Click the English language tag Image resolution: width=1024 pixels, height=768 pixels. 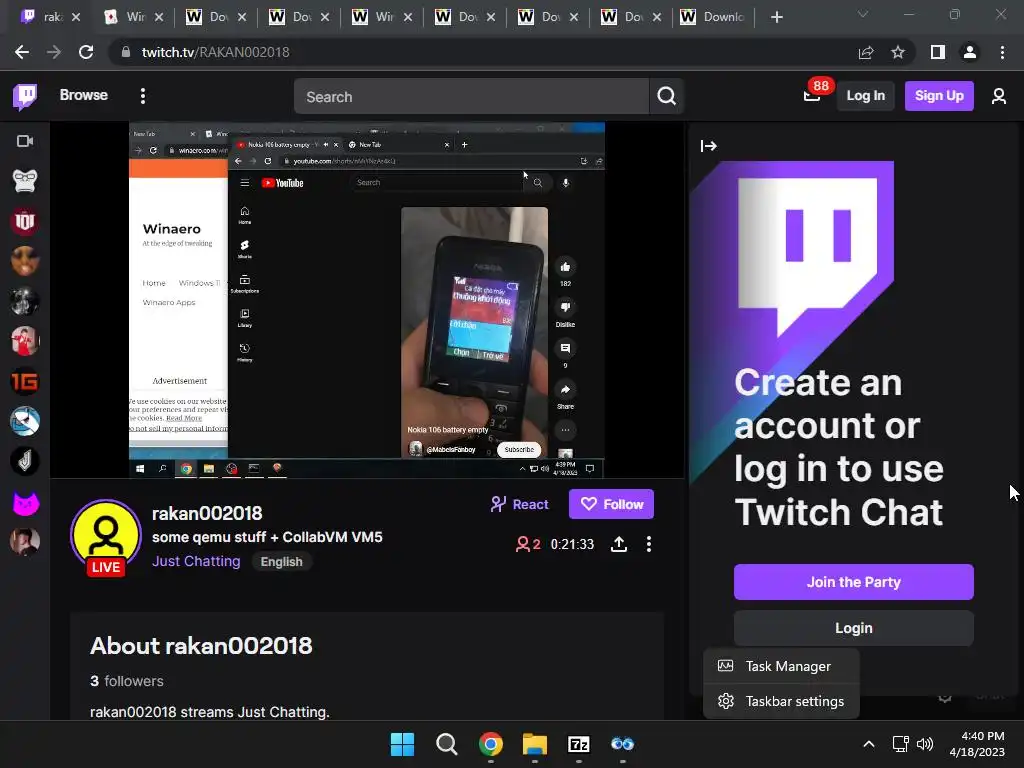(x=281, y=562)
